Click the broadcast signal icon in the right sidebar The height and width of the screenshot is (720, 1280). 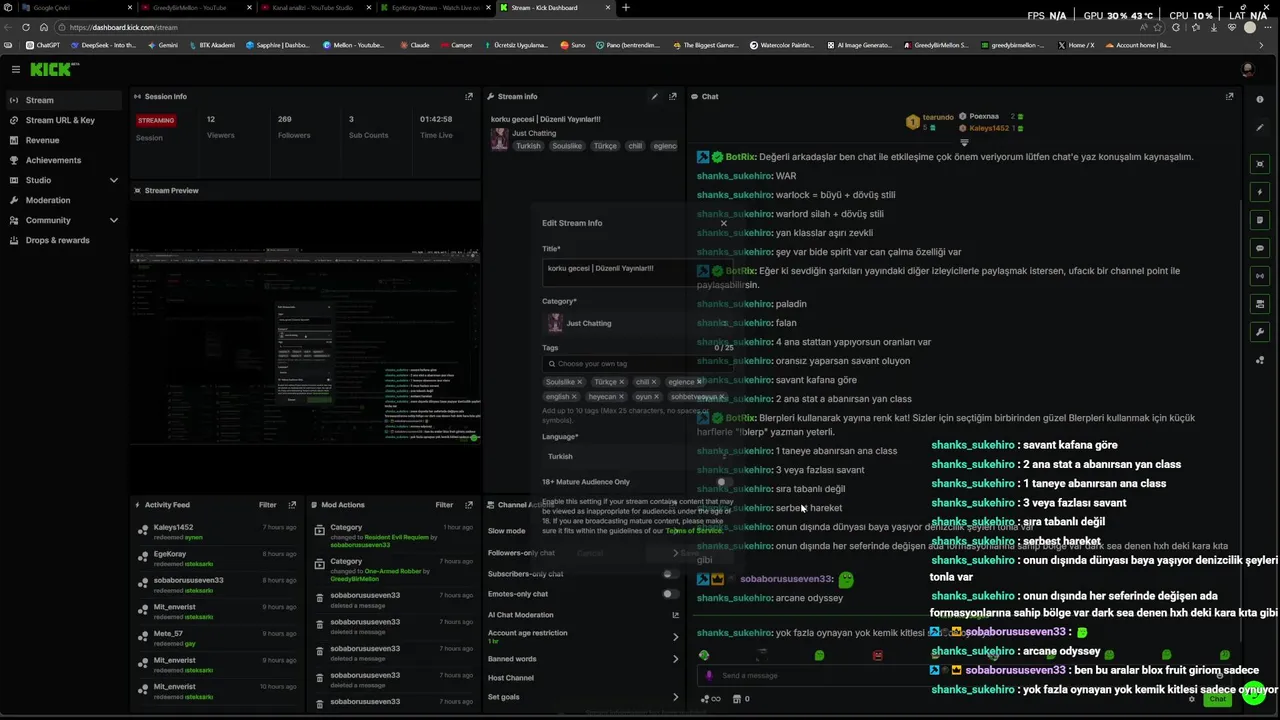pos(1260,276)
